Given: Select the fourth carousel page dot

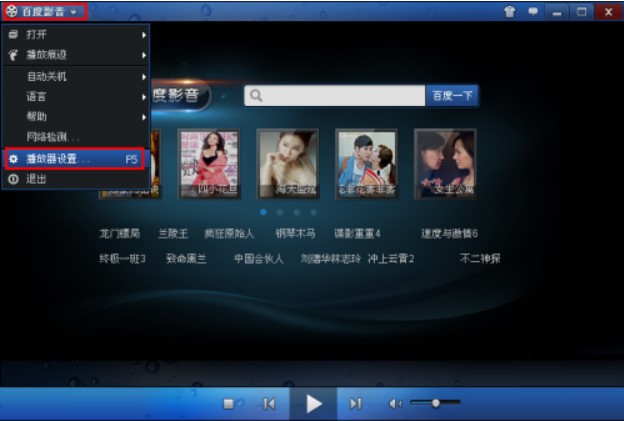Looking at the screenshot, I should point(314,212).
